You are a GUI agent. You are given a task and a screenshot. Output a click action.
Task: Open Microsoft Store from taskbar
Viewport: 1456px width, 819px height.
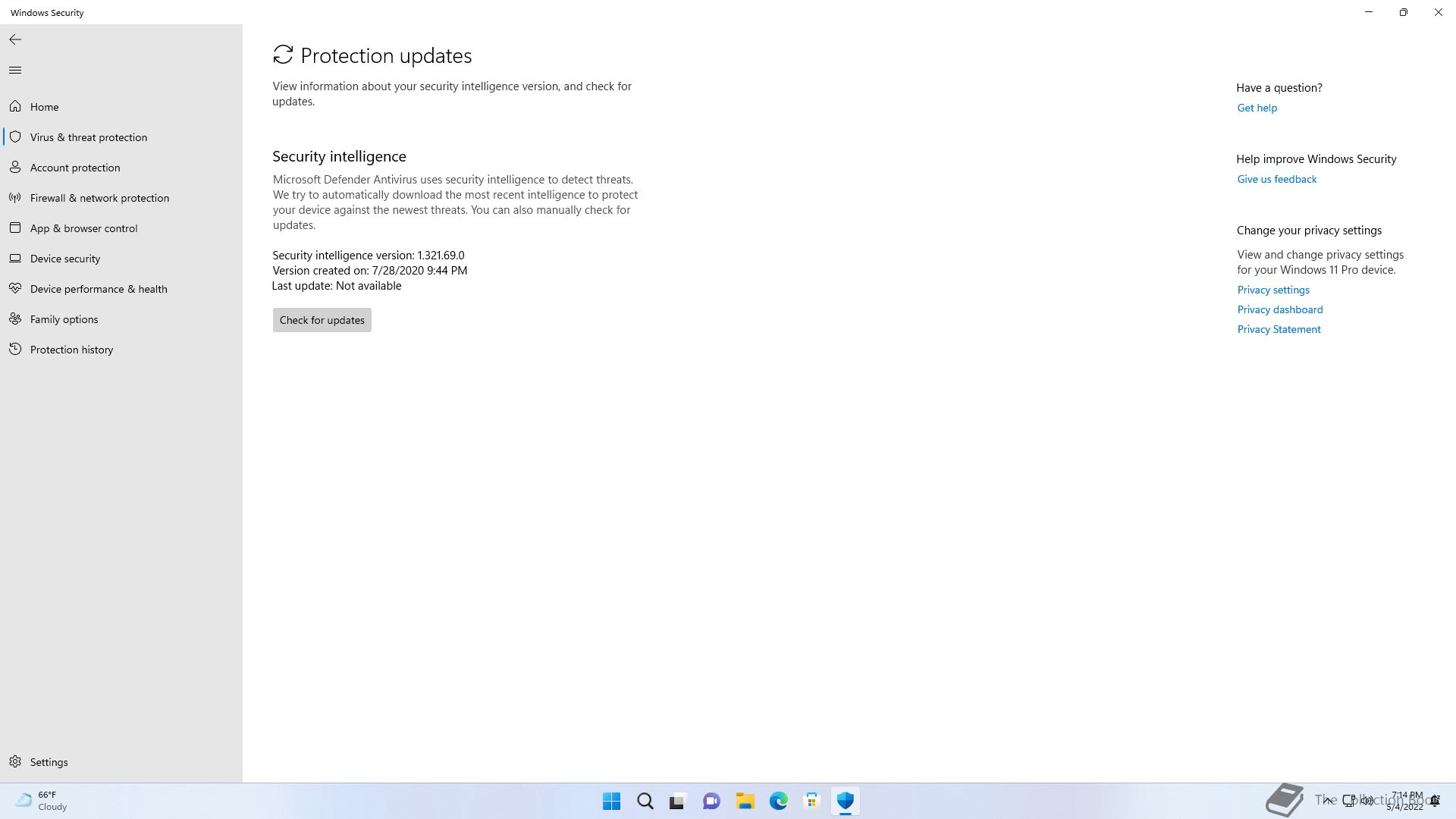pyautogui.click(x=811, y=801)
